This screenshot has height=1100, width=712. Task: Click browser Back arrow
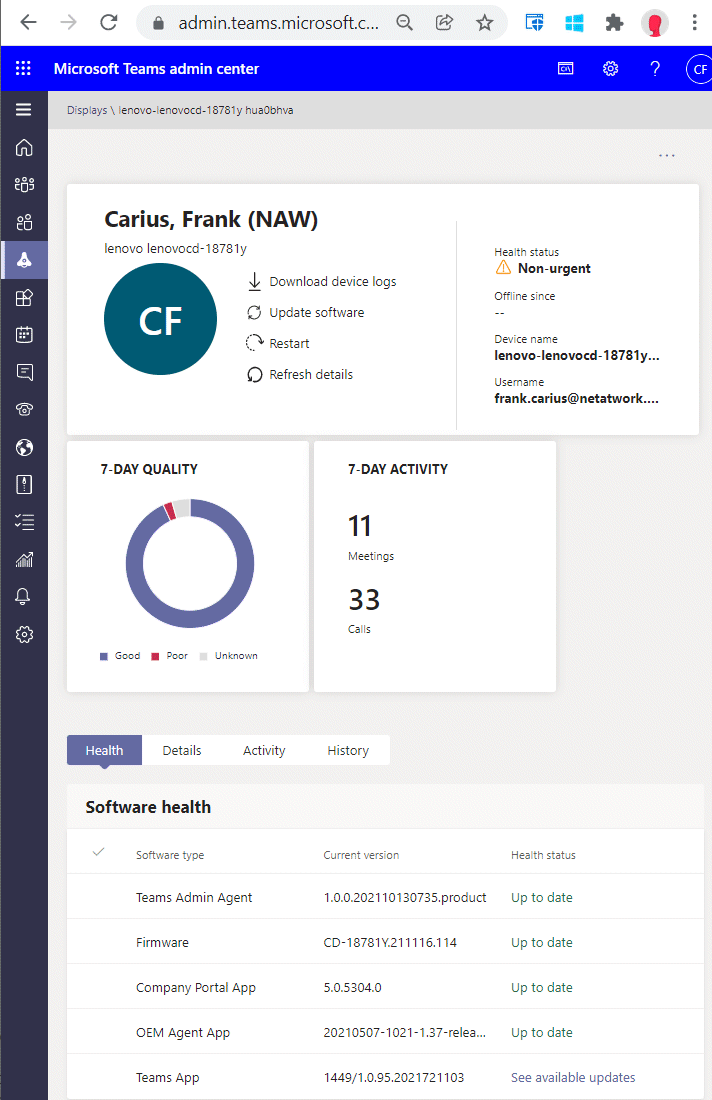(x=29, y=22)
